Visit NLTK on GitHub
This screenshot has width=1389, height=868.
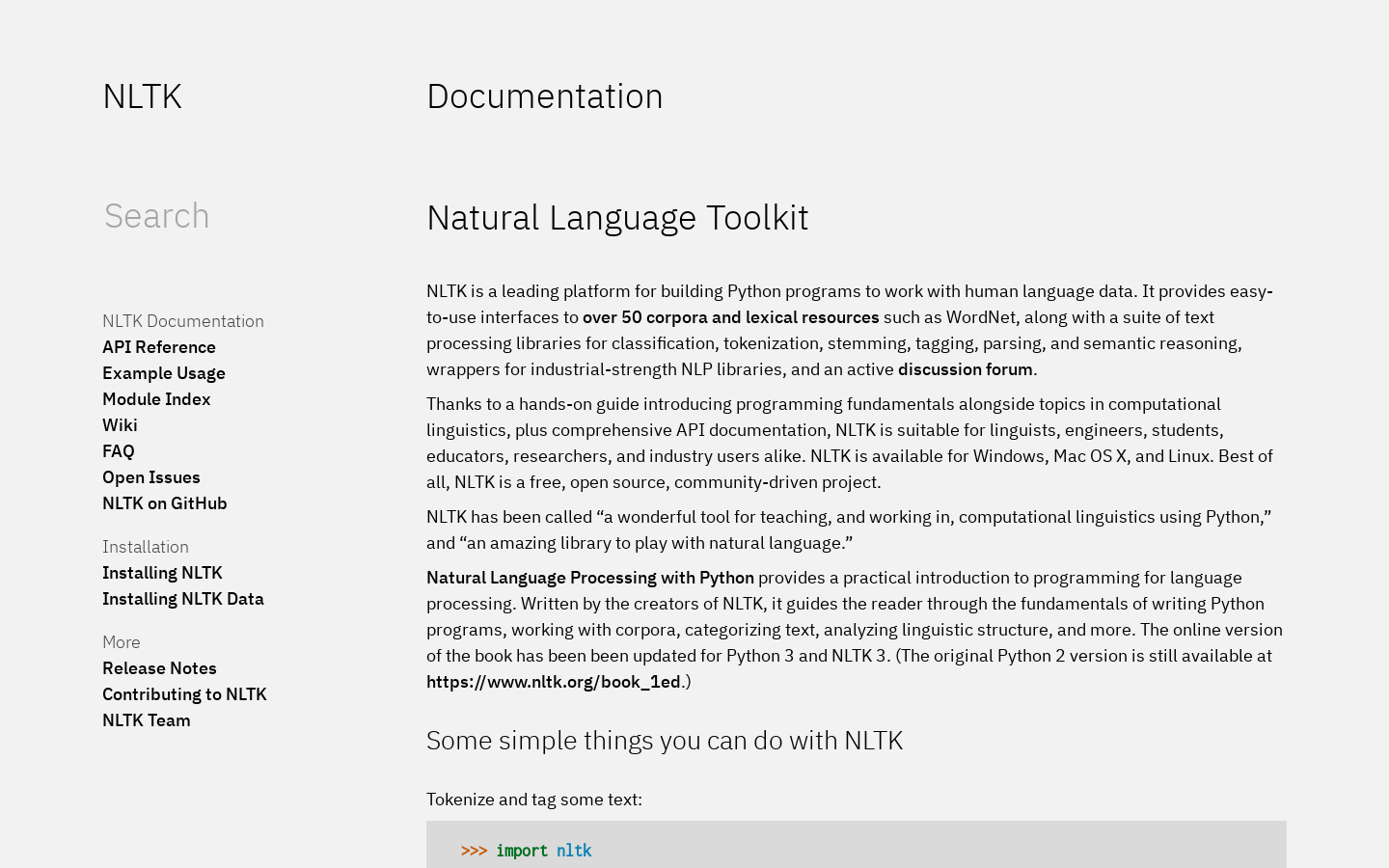(x=165, y=503)
